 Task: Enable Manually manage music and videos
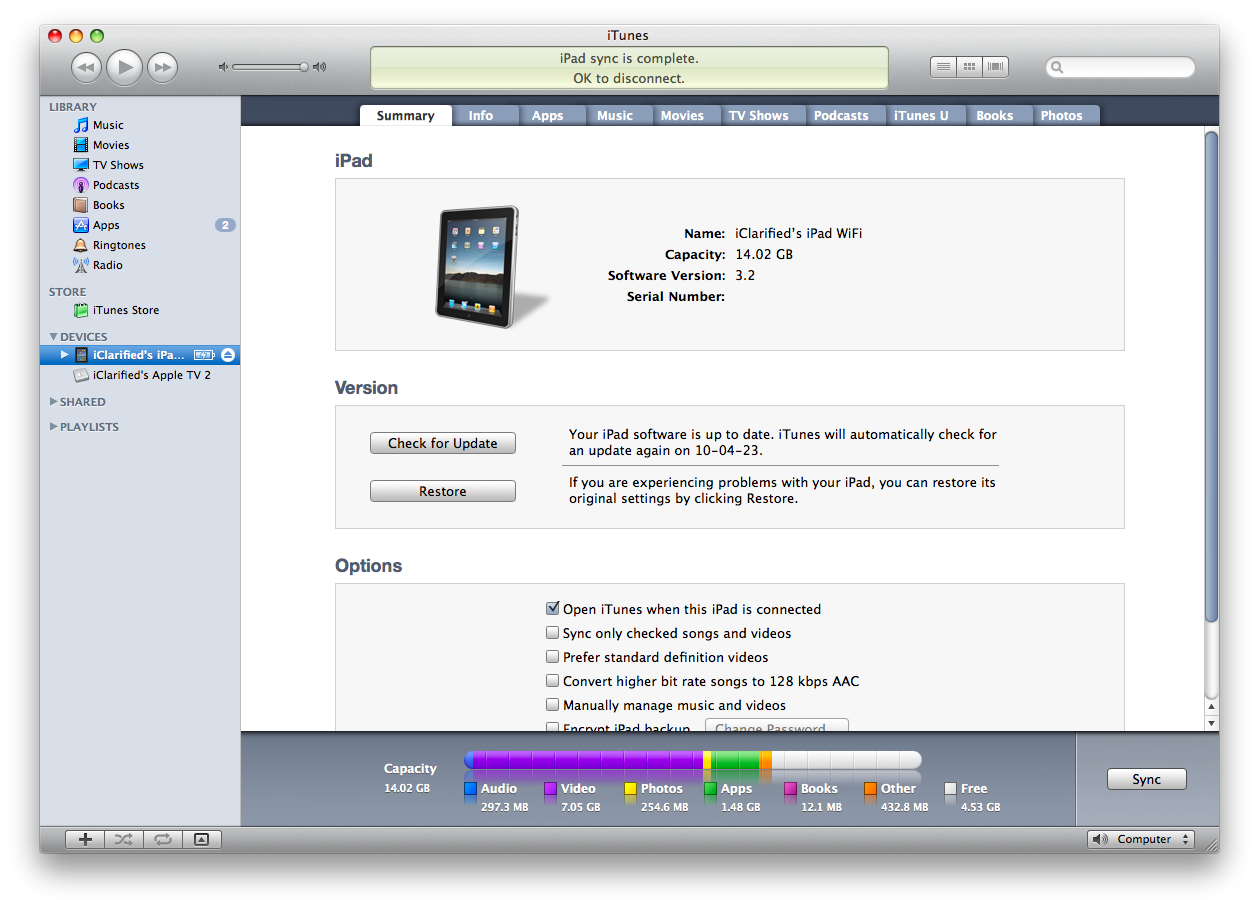click(552, 705)
